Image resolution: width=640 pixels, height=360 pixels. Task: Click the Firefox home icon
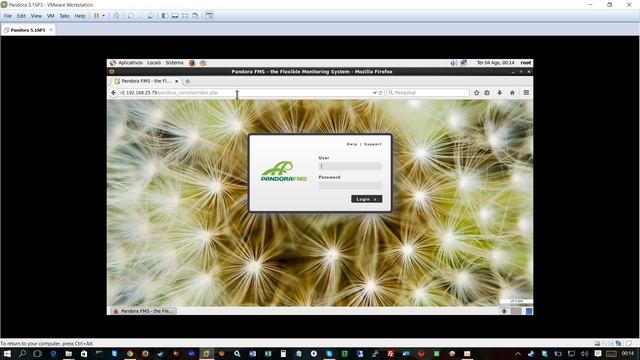512,93
